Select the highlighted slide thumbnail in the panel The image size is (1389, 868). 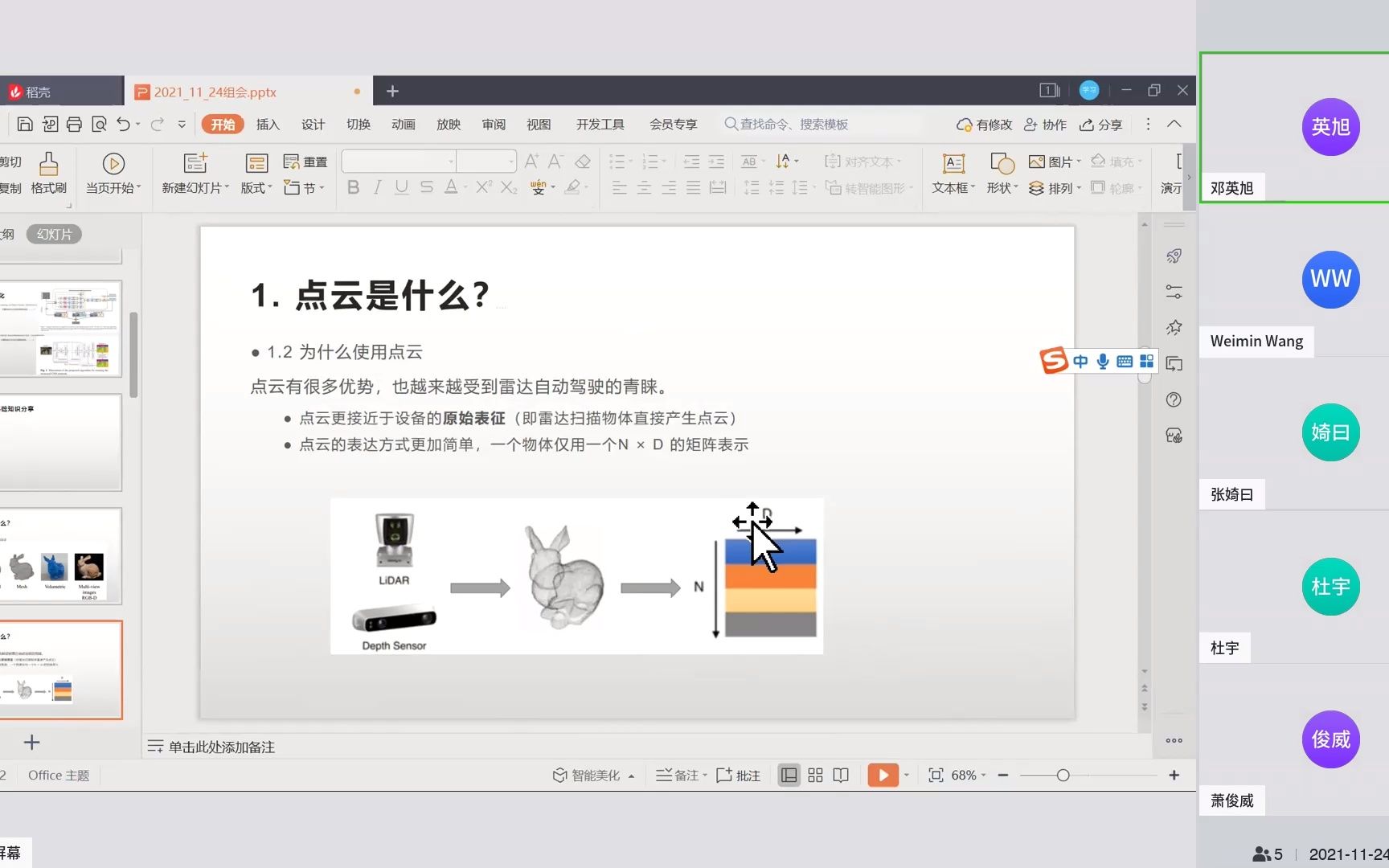[x=62, y=669]
